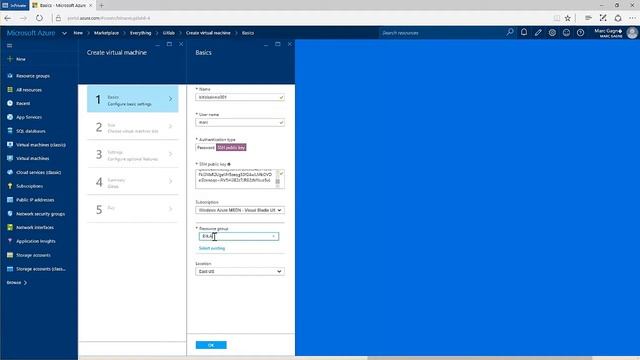Go to Gitlab breadcrumb

(x=169, y=33)
